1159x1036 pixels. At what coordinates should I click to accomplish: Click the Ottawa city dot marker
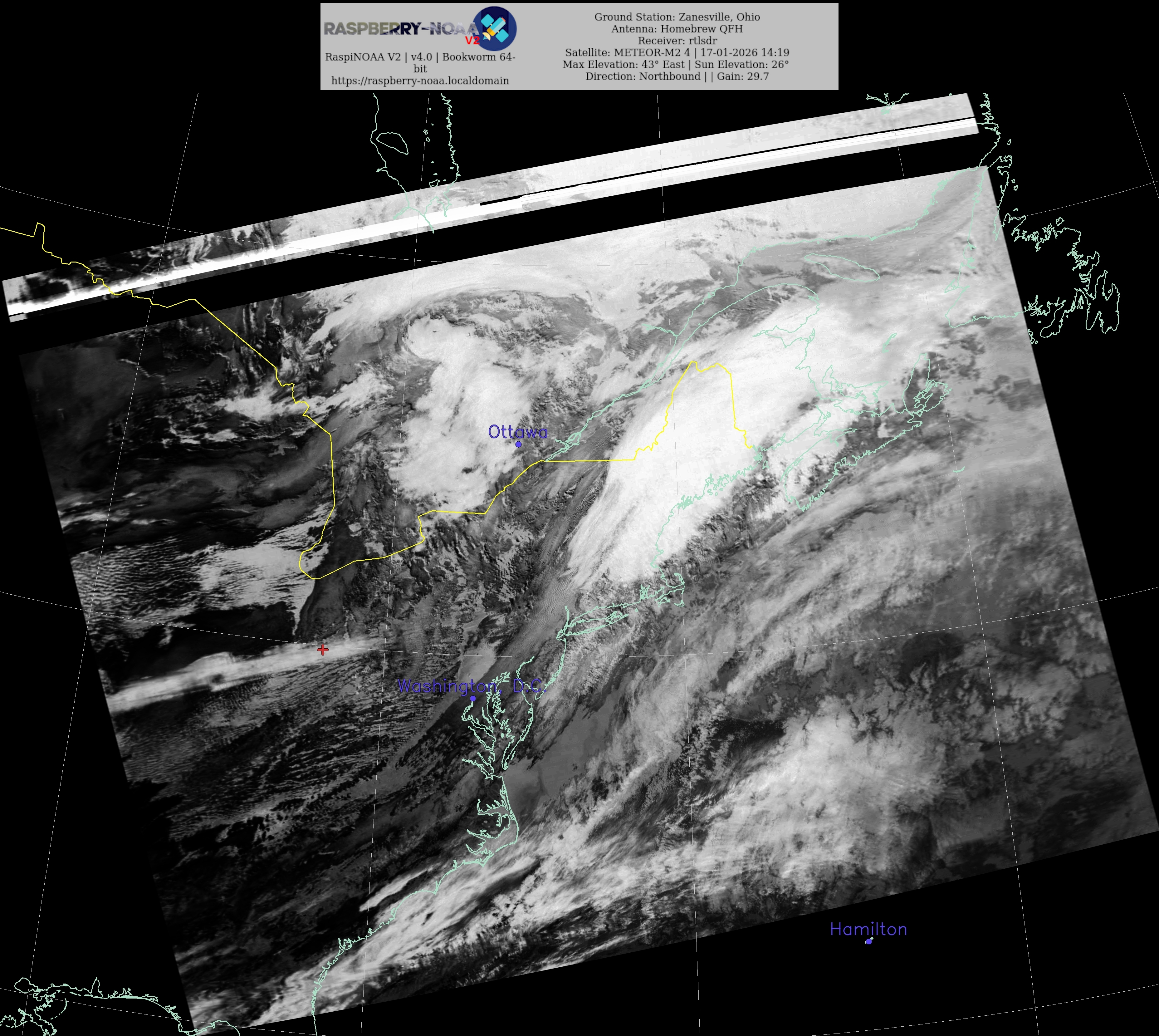click(518, 444)
